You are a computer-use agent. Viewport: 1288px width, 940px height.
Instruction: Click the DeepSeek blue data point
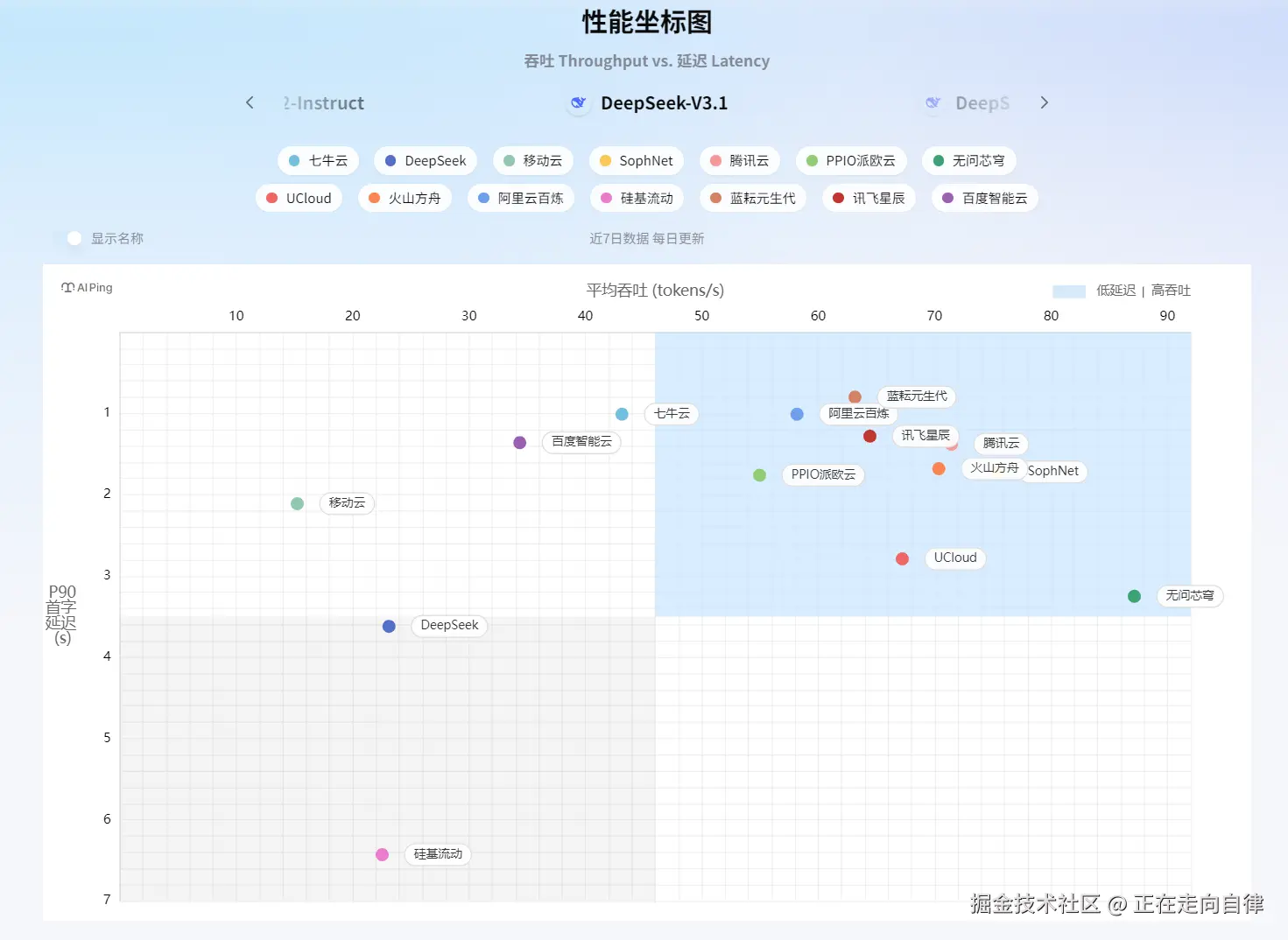tap(390, 627)
